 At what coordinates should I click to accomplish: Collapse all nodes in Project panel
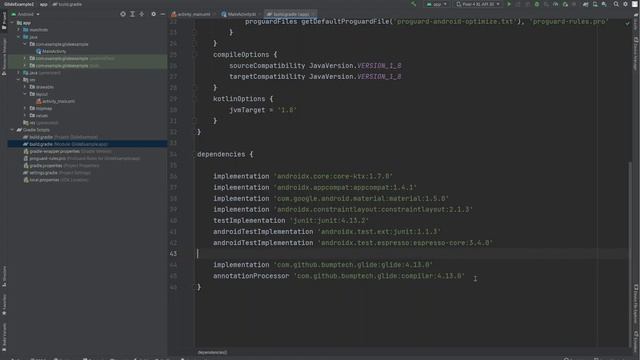coord(142,14)
